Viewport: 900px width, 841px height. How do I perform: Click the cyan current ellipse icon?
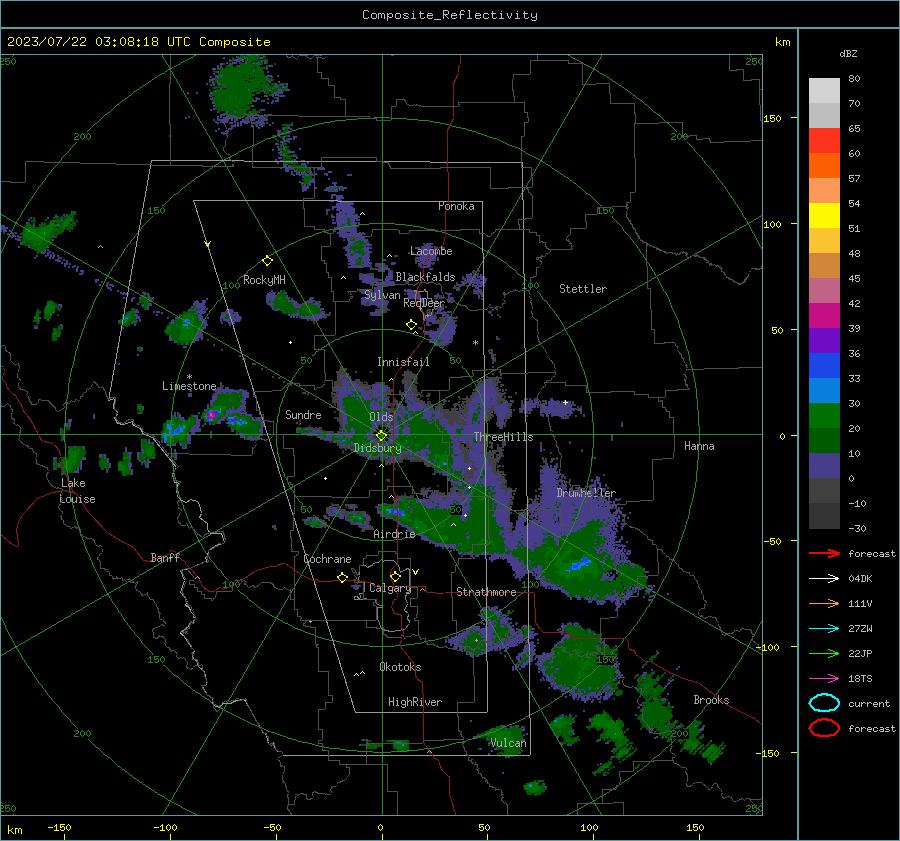tap(824, 703)
